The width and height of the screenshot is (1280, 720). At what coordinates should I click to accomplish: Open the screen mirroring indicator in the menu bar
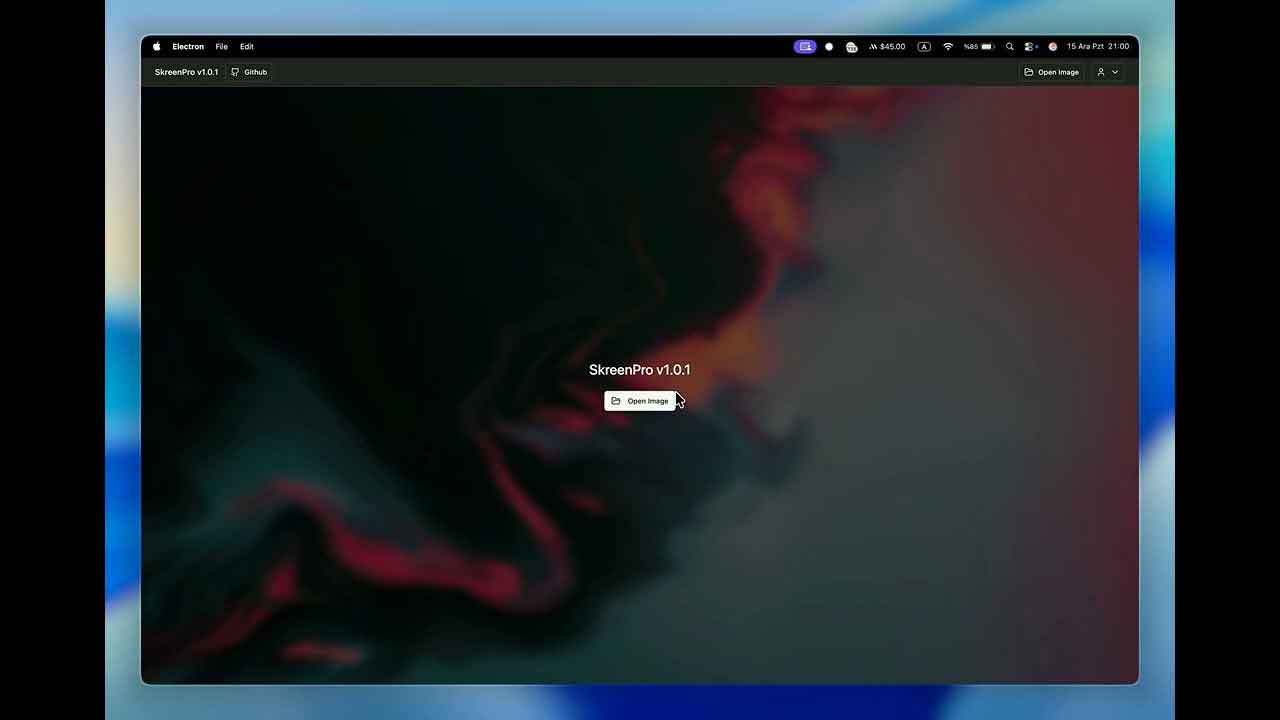805,46
